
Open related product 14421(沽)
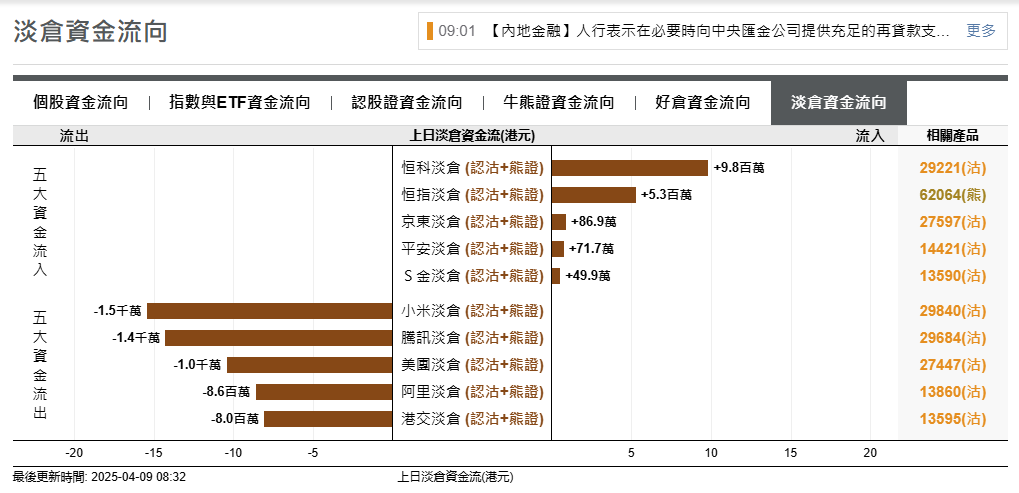tap(952, 248)
